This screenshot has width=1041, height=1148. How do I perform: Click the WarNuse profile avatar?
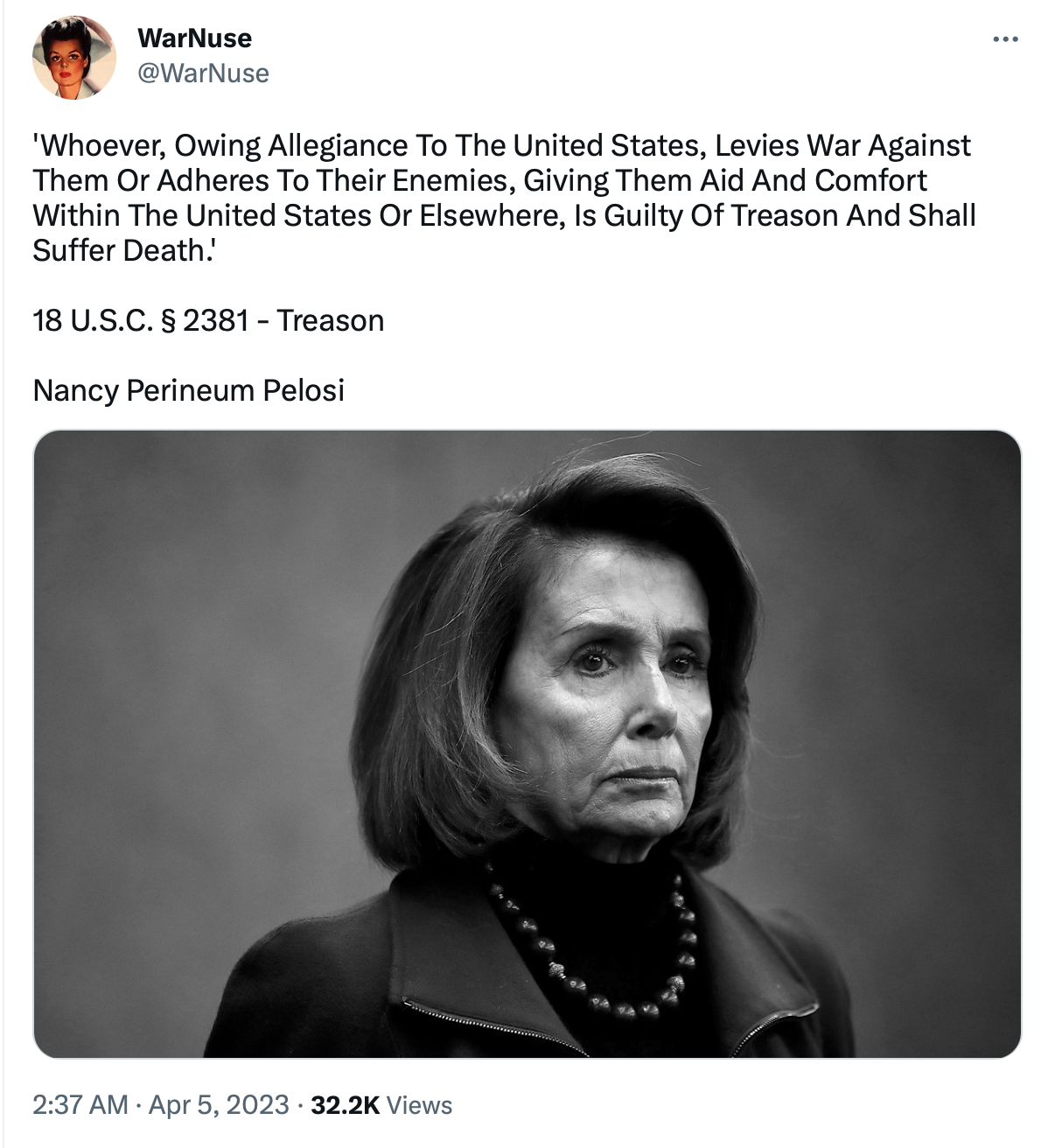click(x=74, y=57)
